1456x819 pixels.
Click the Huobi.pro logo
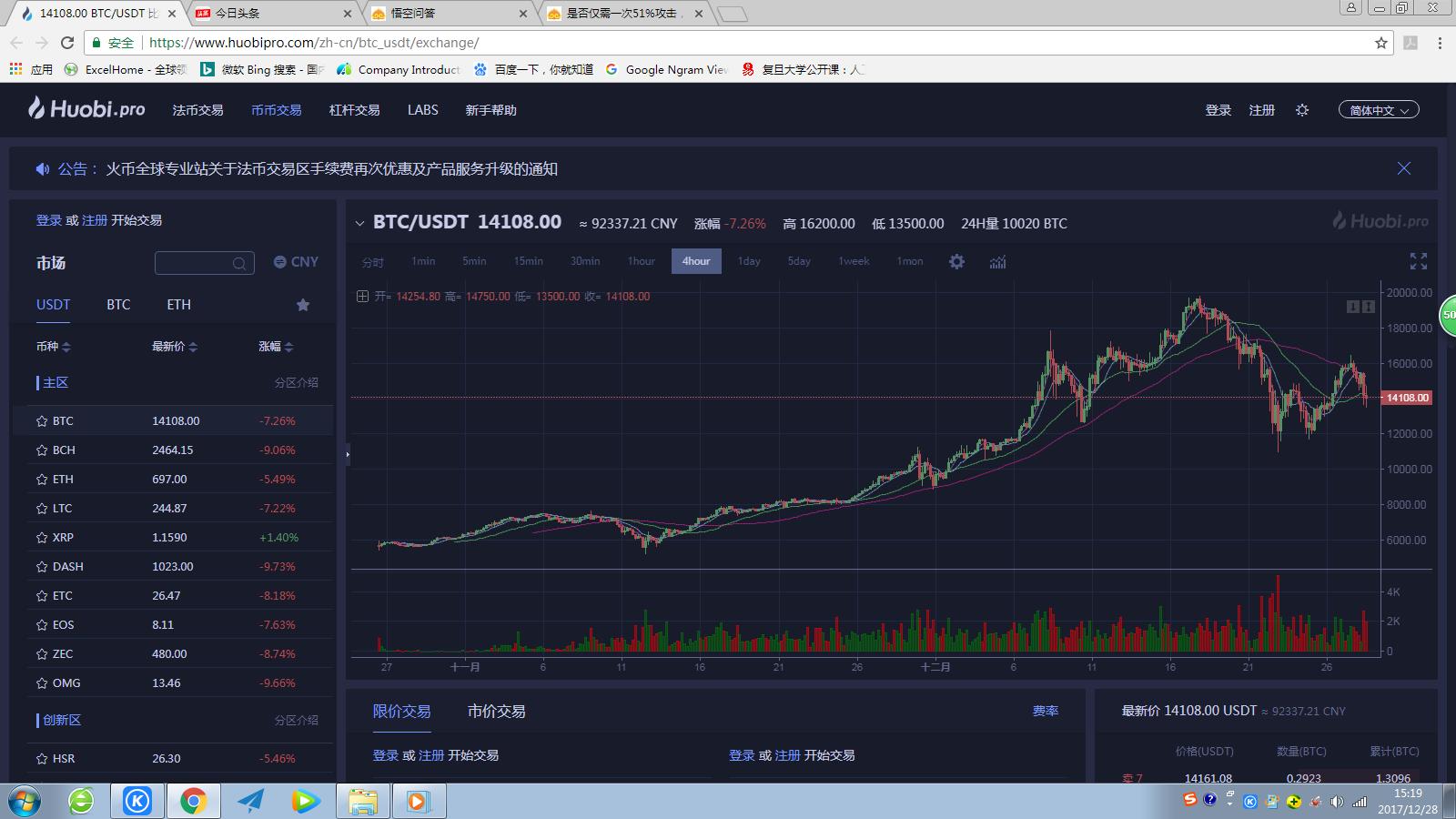(86, 109)
